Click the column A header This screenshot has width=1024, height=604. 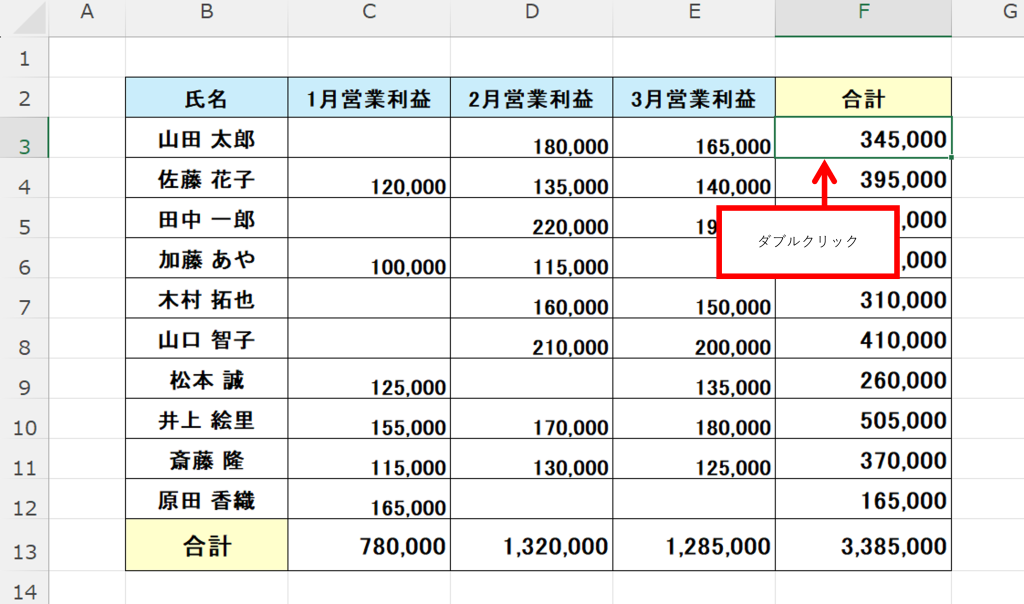[86, 12]
